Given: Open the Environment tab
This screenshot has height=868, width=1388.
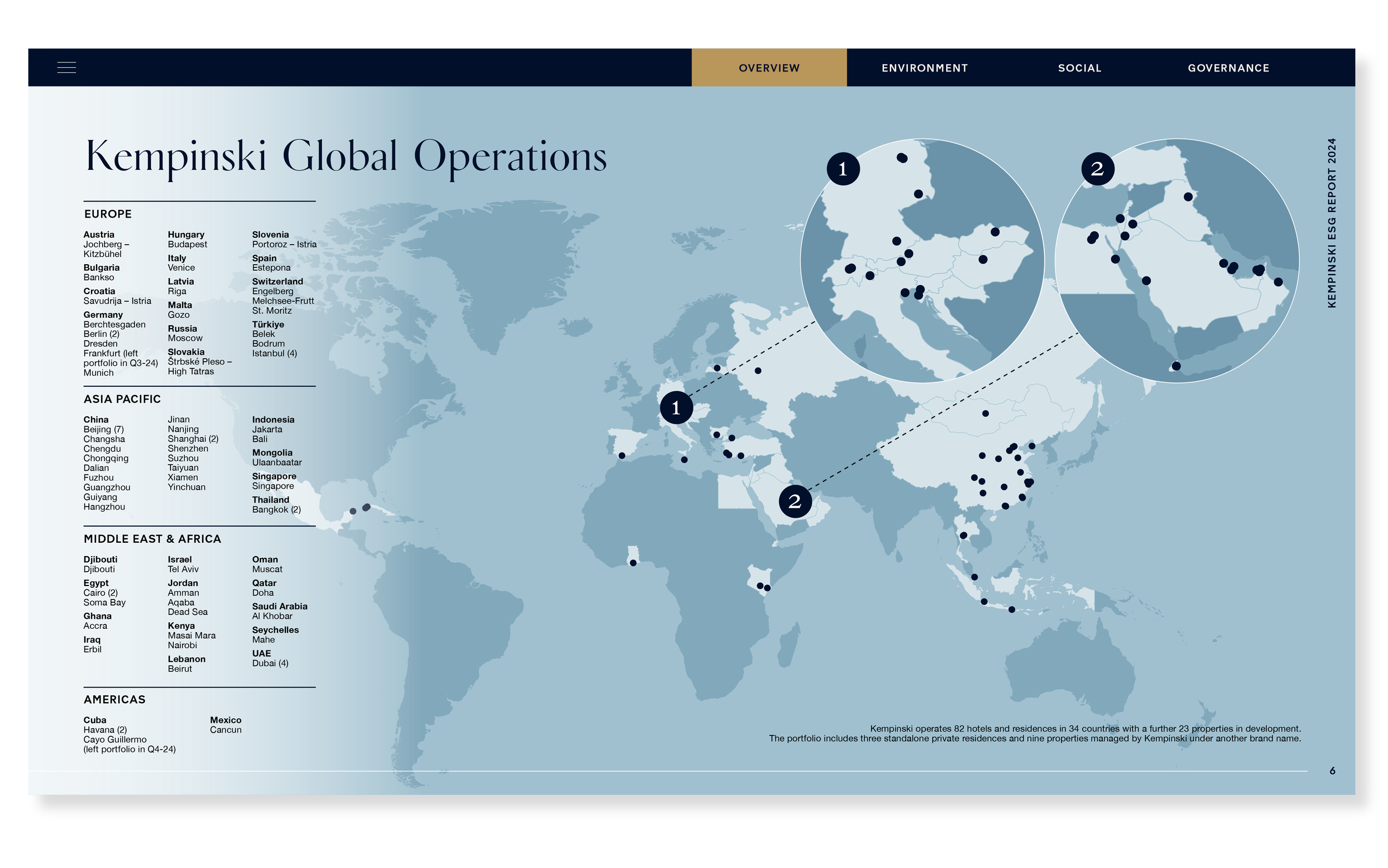Looking at the screenshot, I should click(924, 68).
